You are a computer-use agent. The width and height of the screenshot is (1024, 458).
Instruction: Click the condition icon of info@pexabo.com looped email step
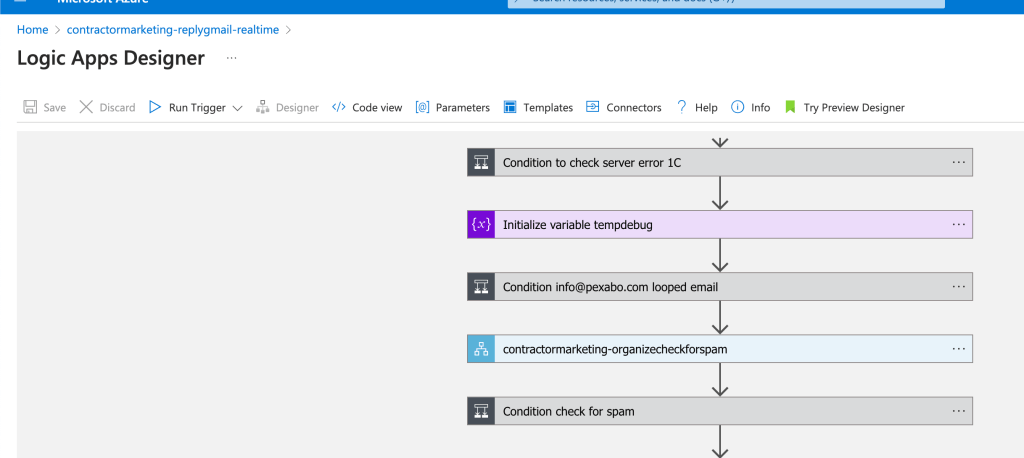tap(481, 286)
